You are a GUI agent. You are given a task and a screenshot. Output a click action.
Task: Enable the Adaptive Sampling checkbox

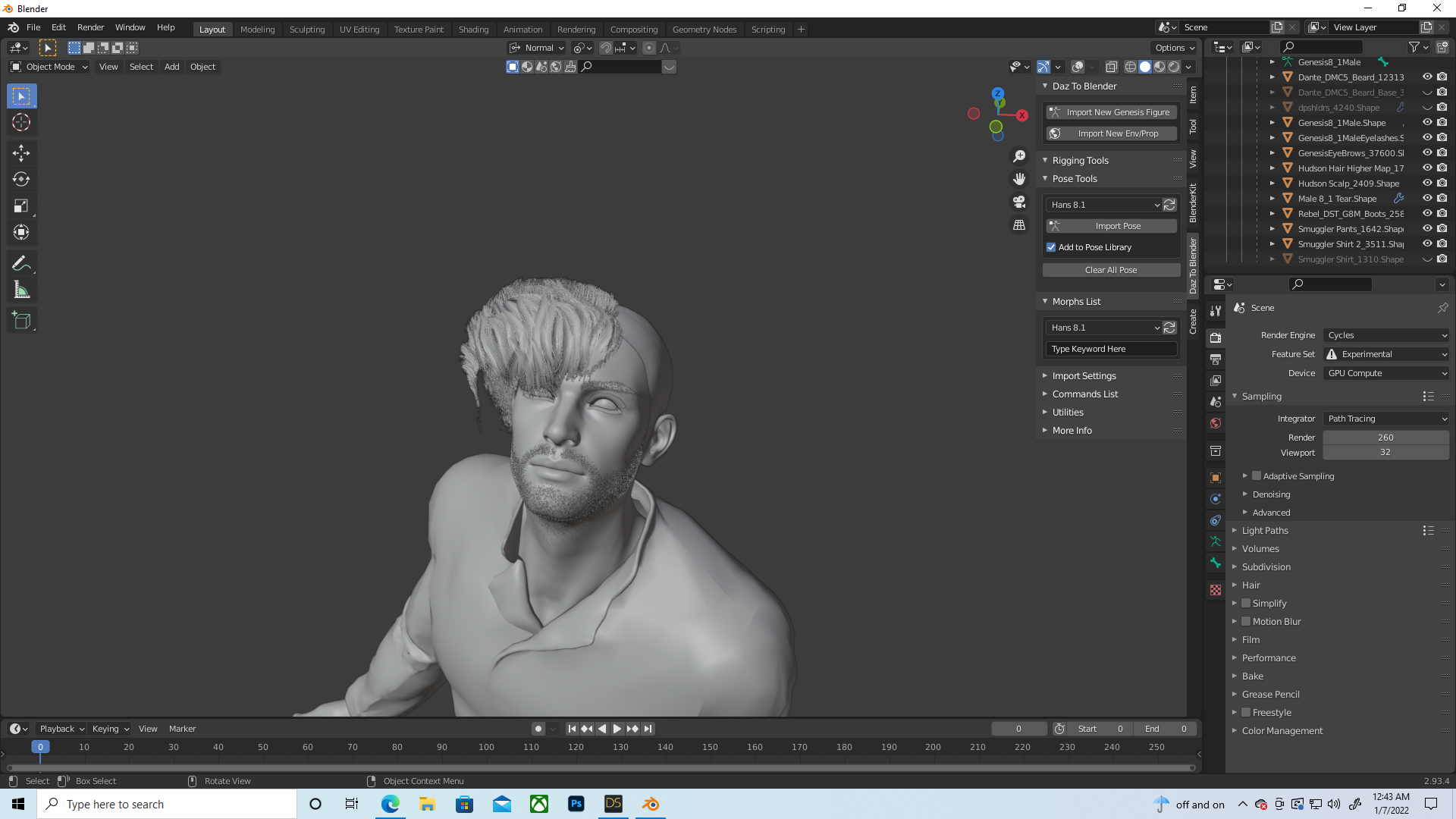click(1257, 475)
